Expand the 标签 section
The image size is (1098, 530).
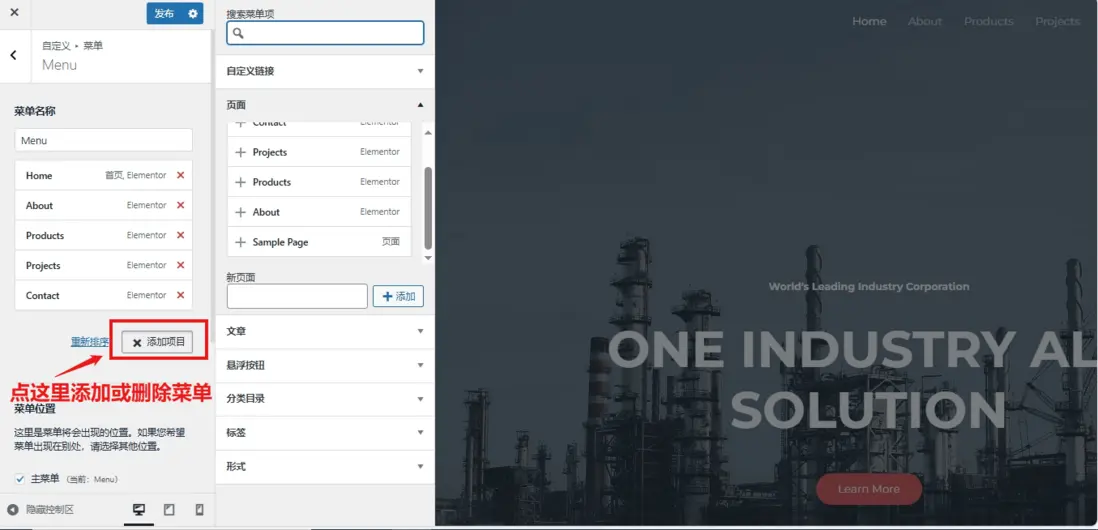click(325, 433)
